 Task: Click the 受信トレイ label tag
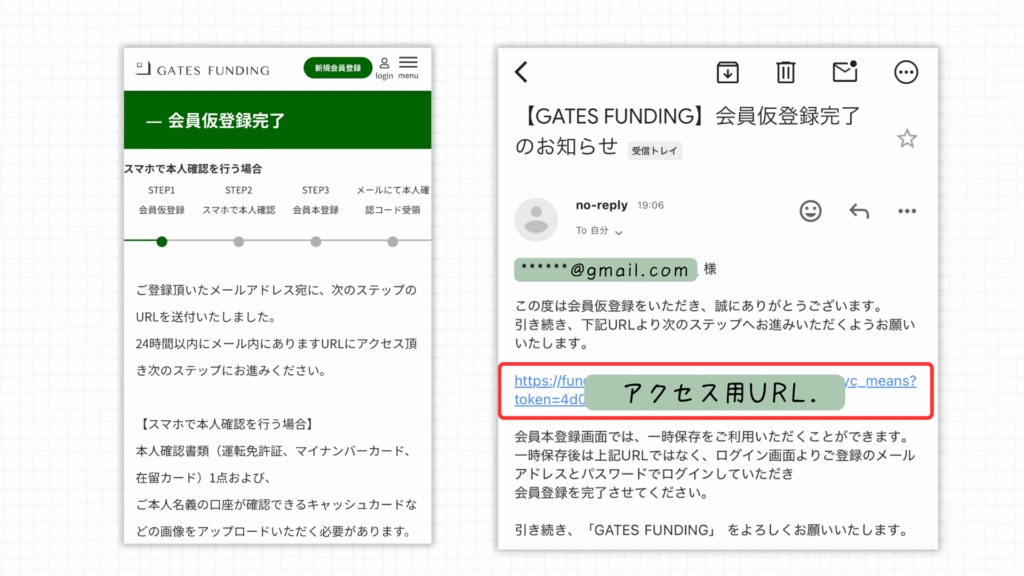coord(654,151)
